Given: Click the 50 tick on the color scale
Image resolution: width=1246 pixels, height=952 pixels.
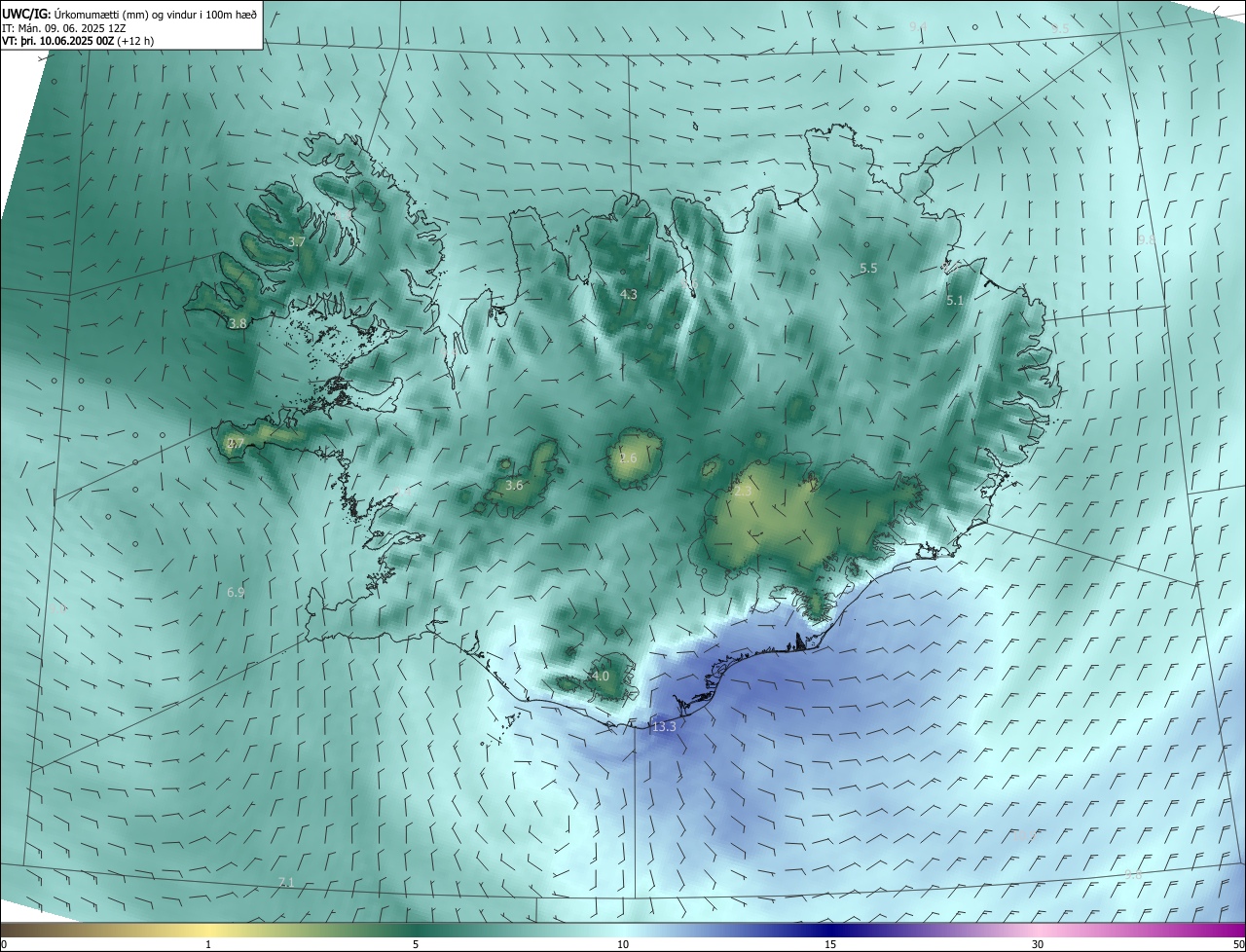Looking at the screenshot, I should pos(1238,945).
